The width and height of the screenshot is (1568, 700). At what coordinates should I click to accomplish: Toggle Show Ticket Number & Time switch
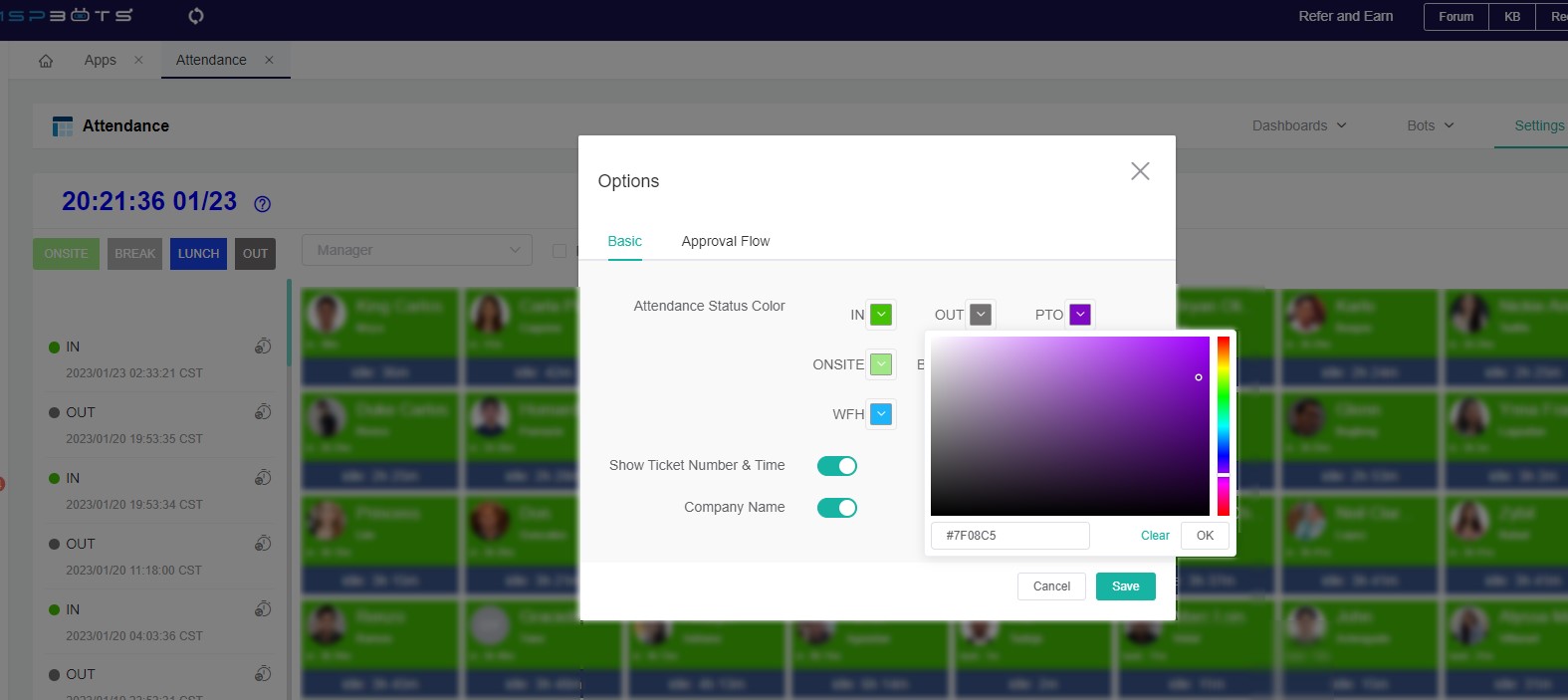[837, 466]
